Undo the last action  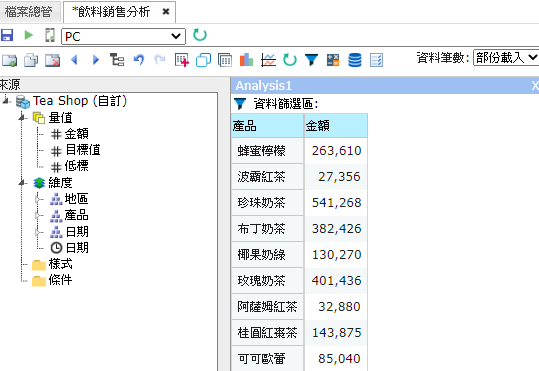(x=139, y=60)
